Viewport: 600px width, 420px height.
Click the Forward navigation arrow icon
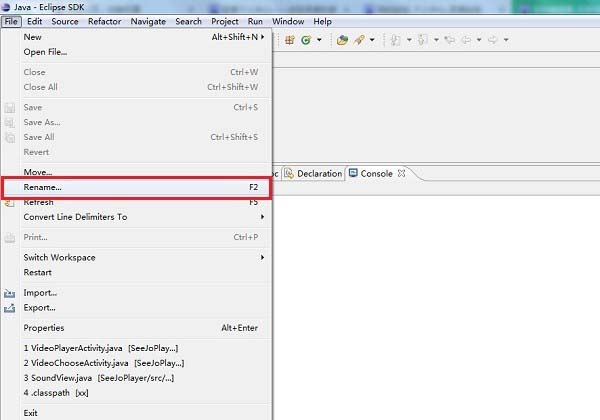click(492, 40)
